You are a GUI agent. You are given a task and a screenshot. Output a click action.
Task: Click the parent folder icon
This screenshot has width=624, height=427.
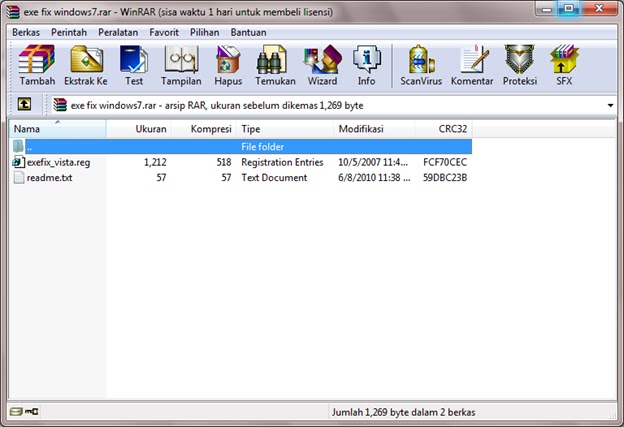[x=18, y=146]
